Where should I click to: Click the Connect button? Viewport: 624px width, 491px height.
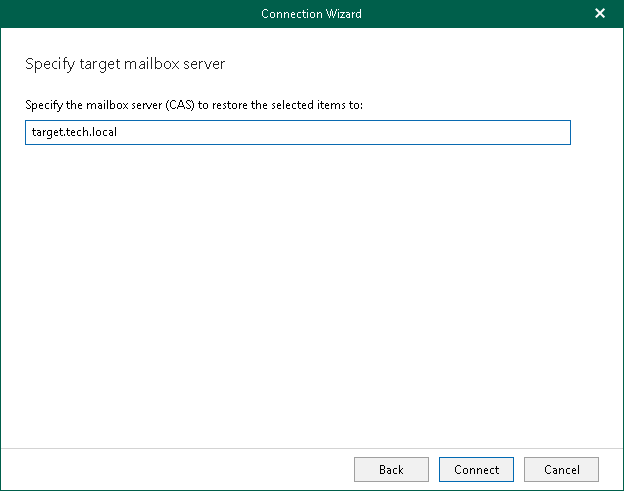click(x=476, y=469)
